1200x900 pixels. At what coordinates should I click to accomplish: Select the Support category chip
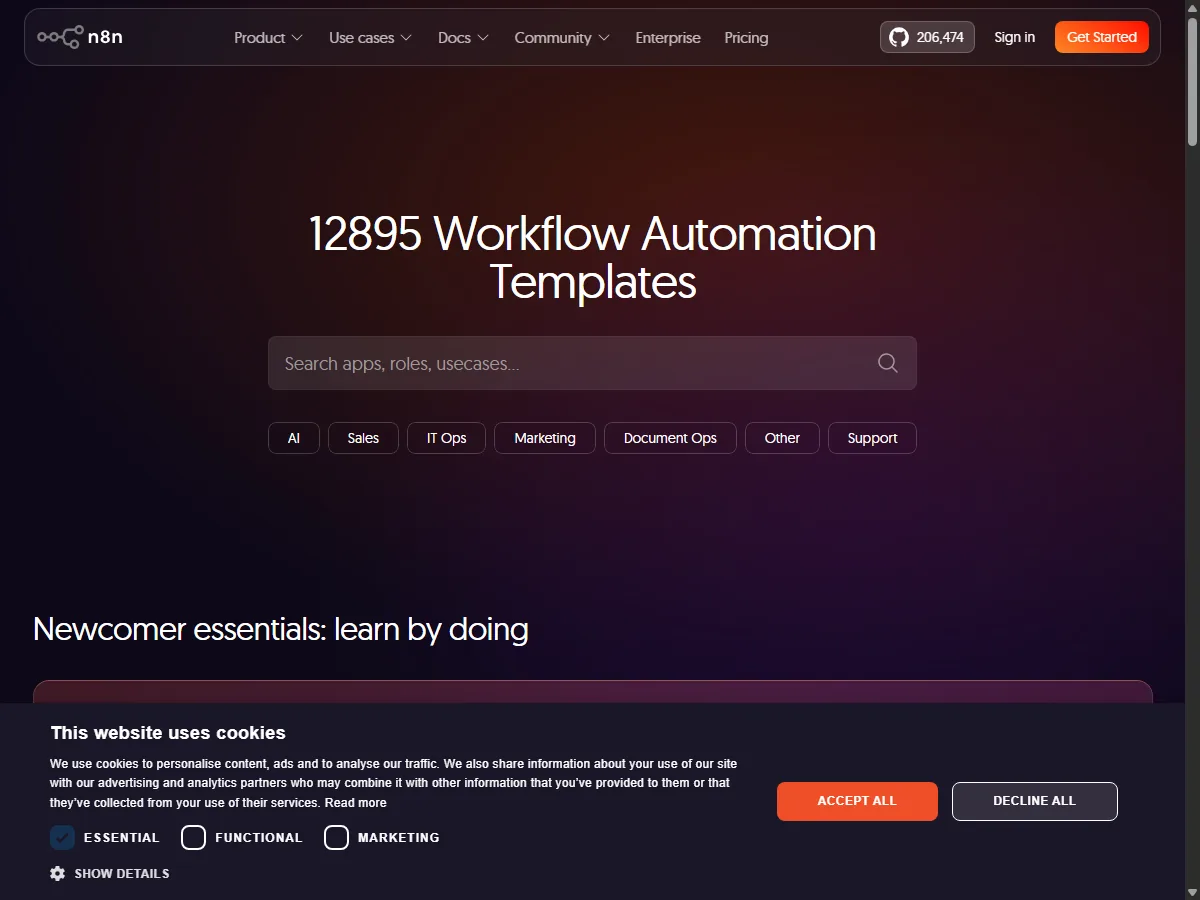coord(872,438)
